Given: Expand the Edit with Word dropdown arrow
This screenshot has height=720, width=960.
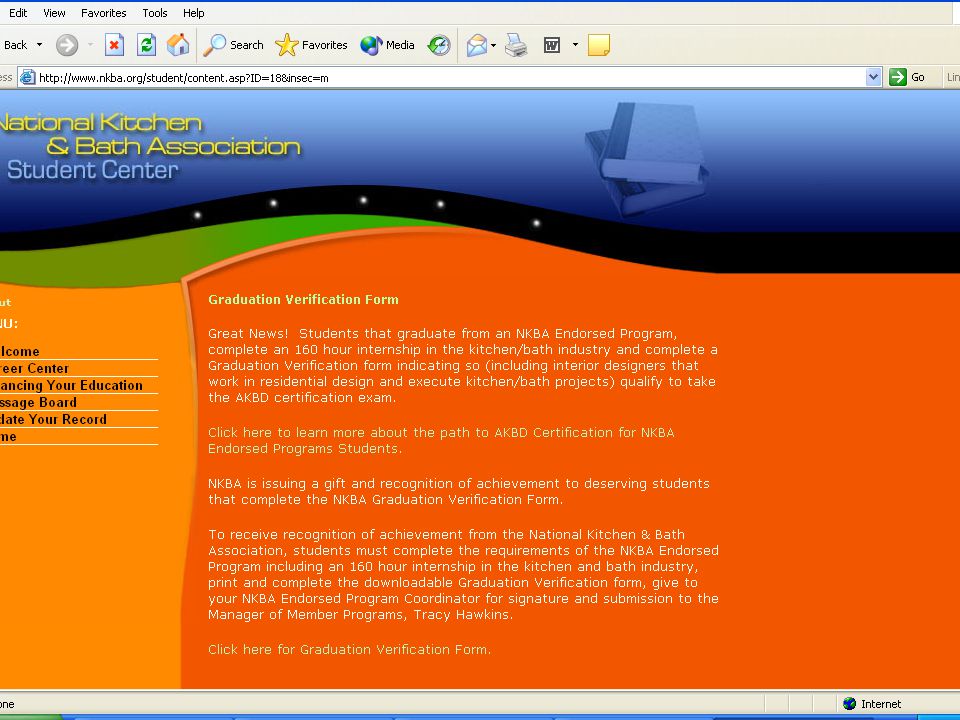Looking at the screenshot, I should (575, 45).
